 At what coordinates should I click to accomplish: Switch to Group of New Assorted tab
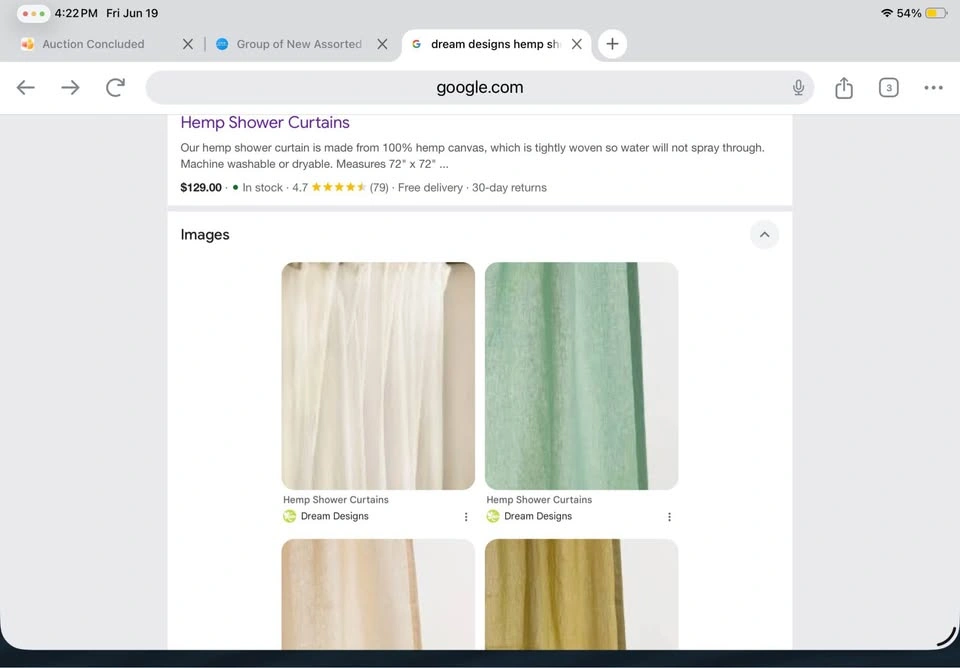[x=299, y=44]
